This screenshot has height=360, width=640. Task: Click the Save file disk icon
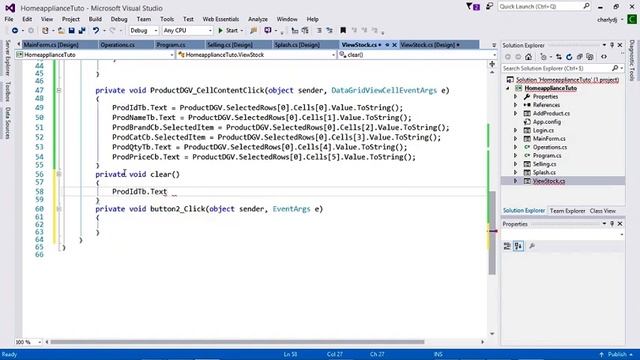point(71,31)
